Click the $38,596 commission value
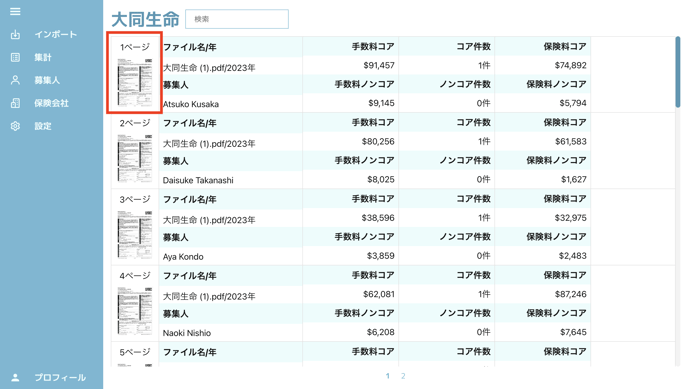Viewport: 688px width, 389px height. [x=378, y=218]
